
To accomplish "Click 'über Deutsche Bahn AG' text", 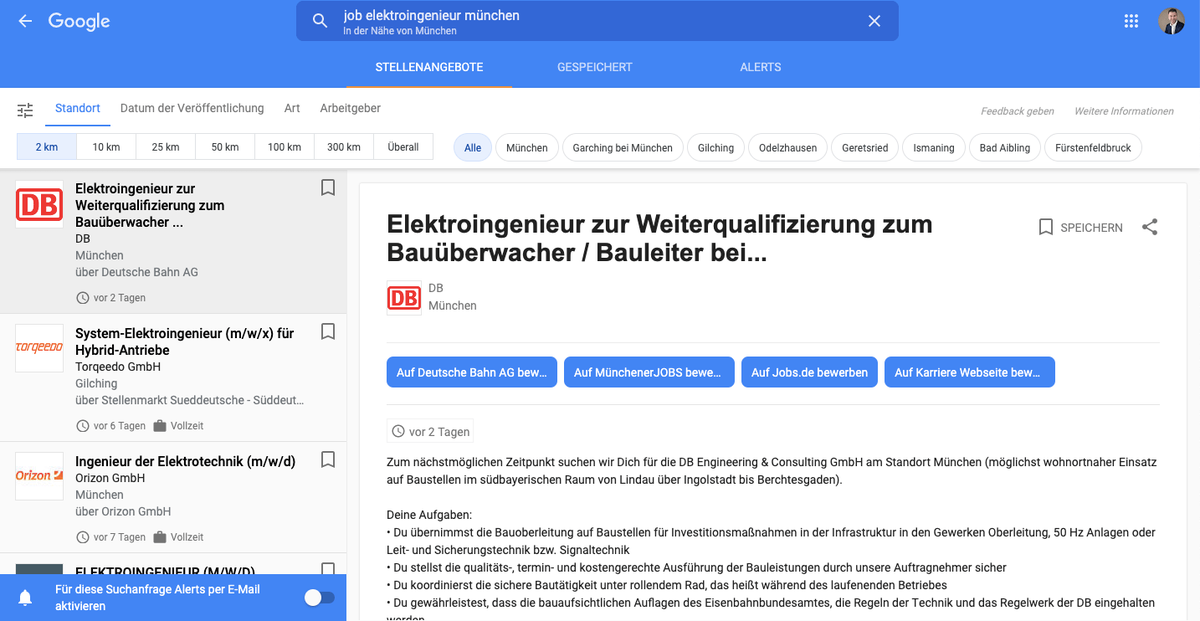I will click(x=137, y=272).
